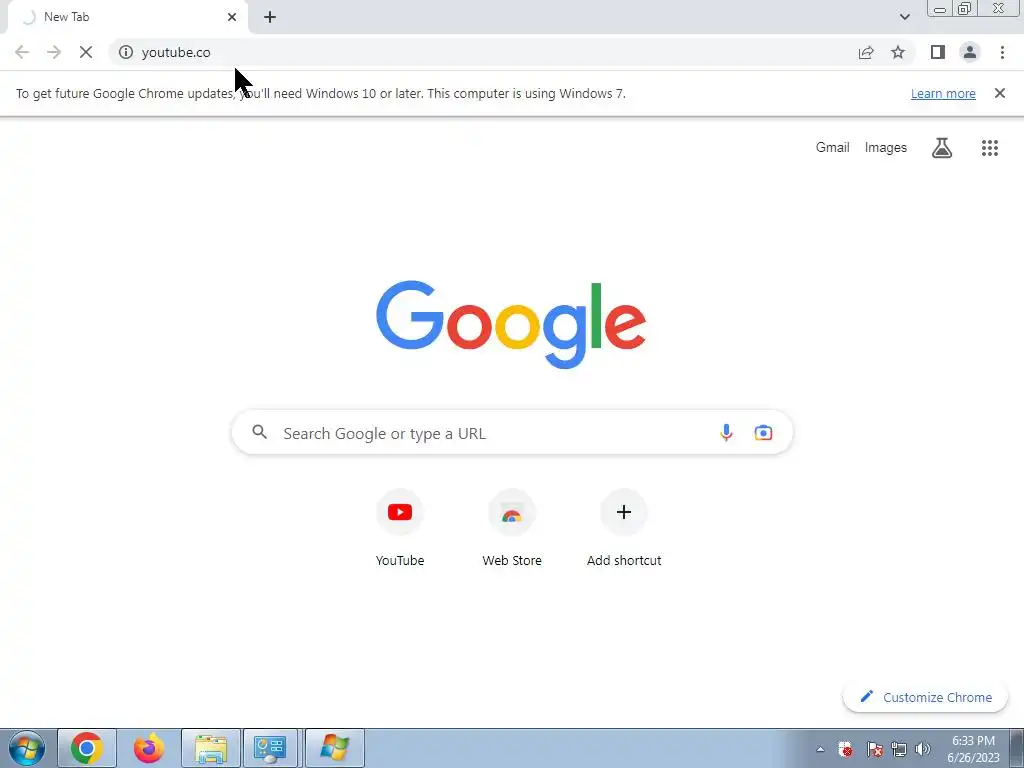1024x768 pixels.
Task: Open the Chrome three-dot menu
Action: click(x=1002, y=52)
